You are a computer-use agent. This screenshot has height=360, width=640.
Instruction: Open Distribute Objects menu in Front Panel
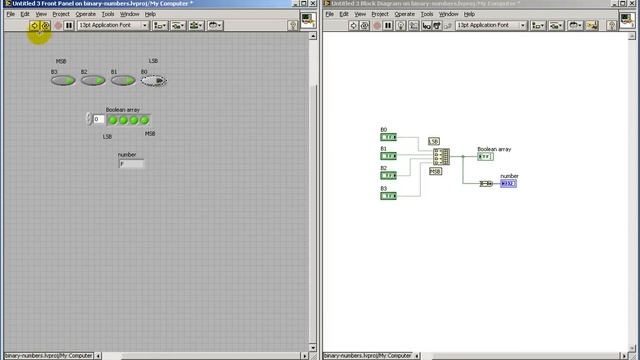(x=178, y=25)
